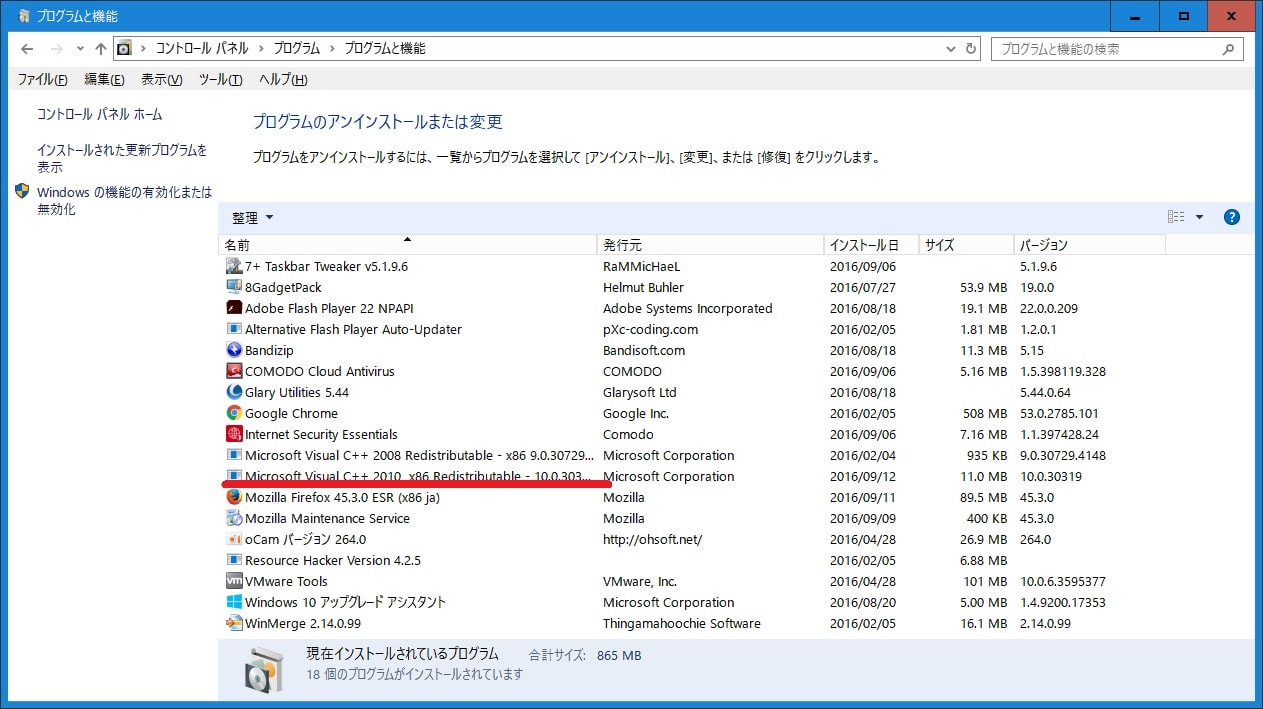Click the プログラム breadcrumb segment
This screenshot has height=709, width=1263.
[x=297, y=49]
